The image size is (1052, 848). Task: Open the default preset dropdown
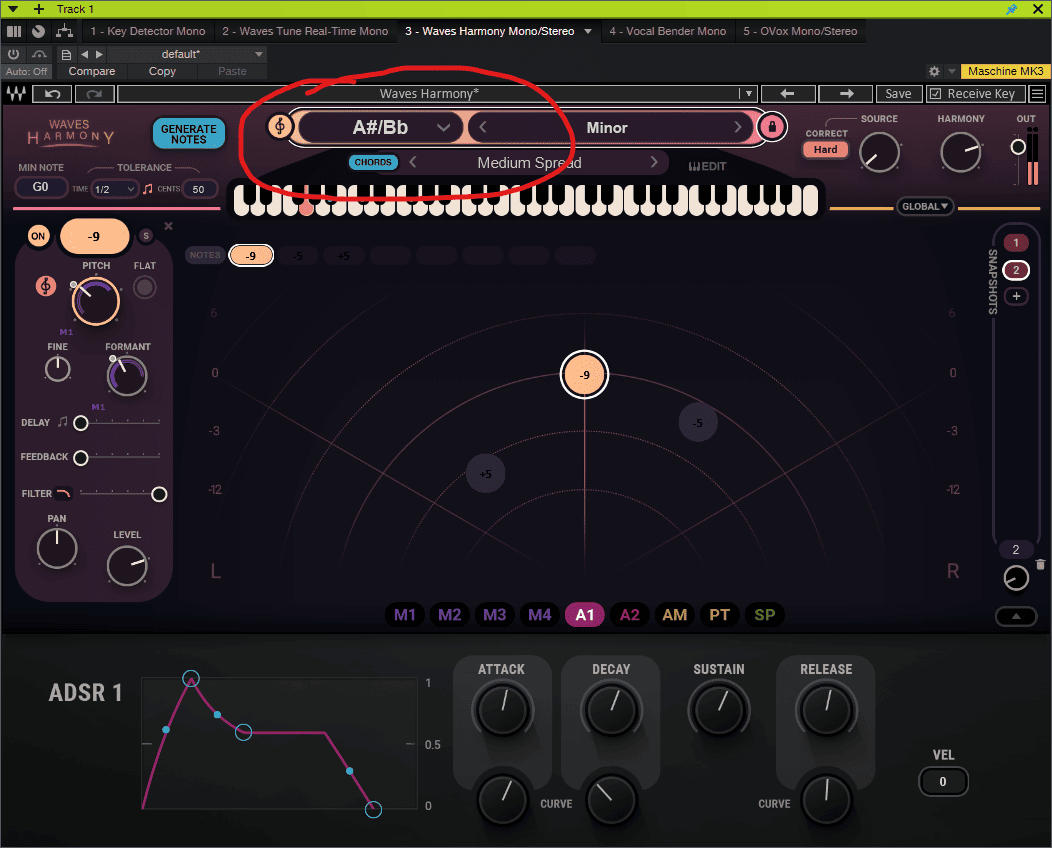click(187, 54)
